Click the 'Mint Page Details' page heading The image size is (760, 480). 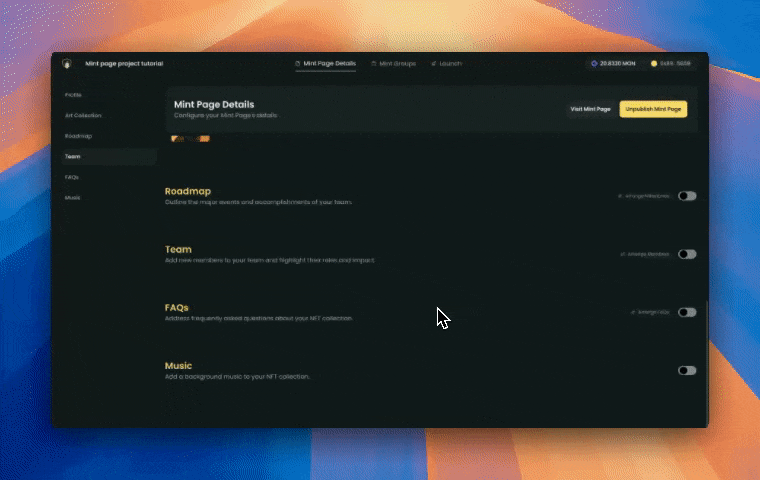pyautogui.click(x=214, y=104)
